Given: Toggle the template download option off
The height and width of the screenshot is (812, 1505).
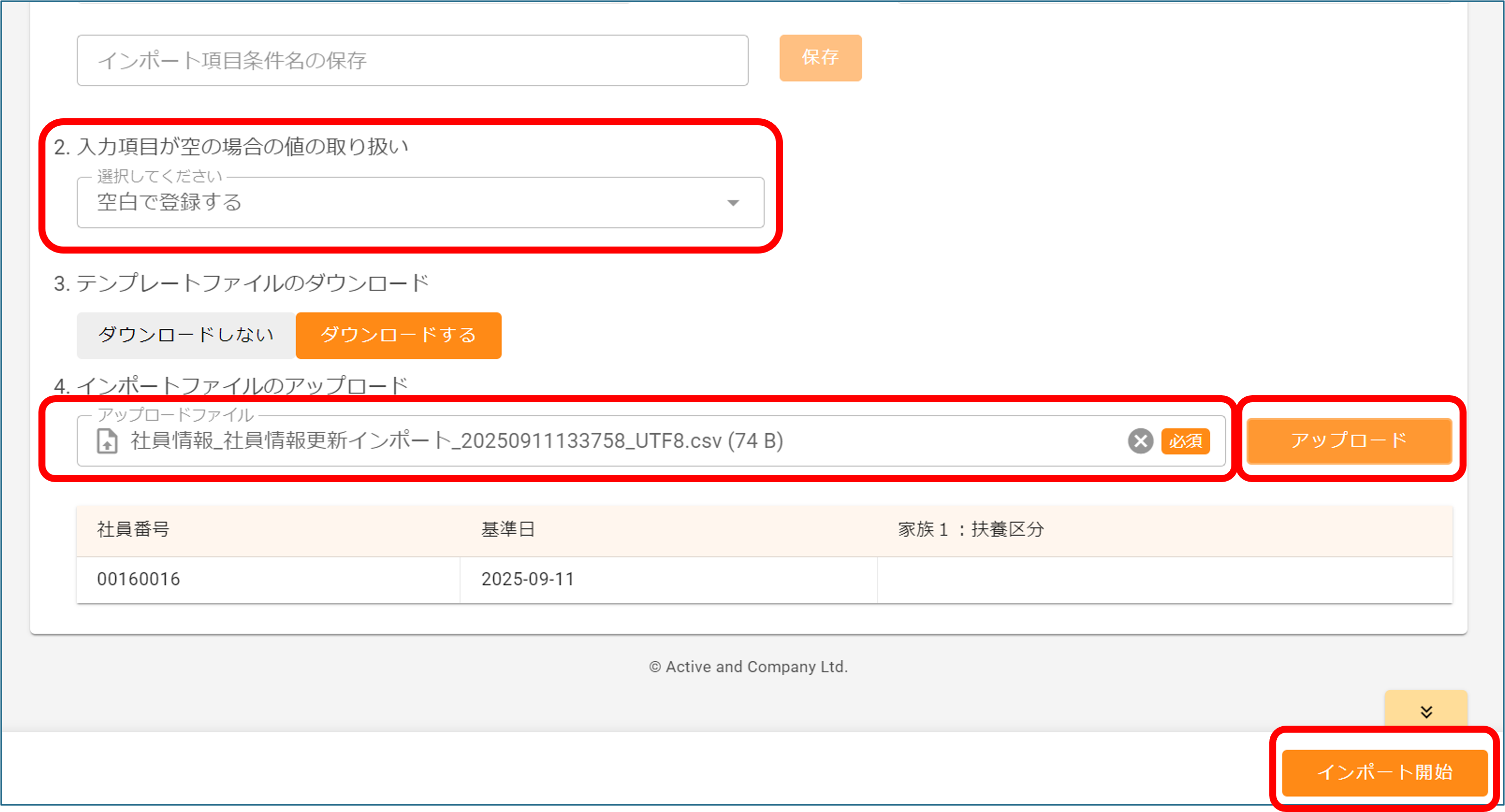Looking at the screenshot, I should coord(185,335).
